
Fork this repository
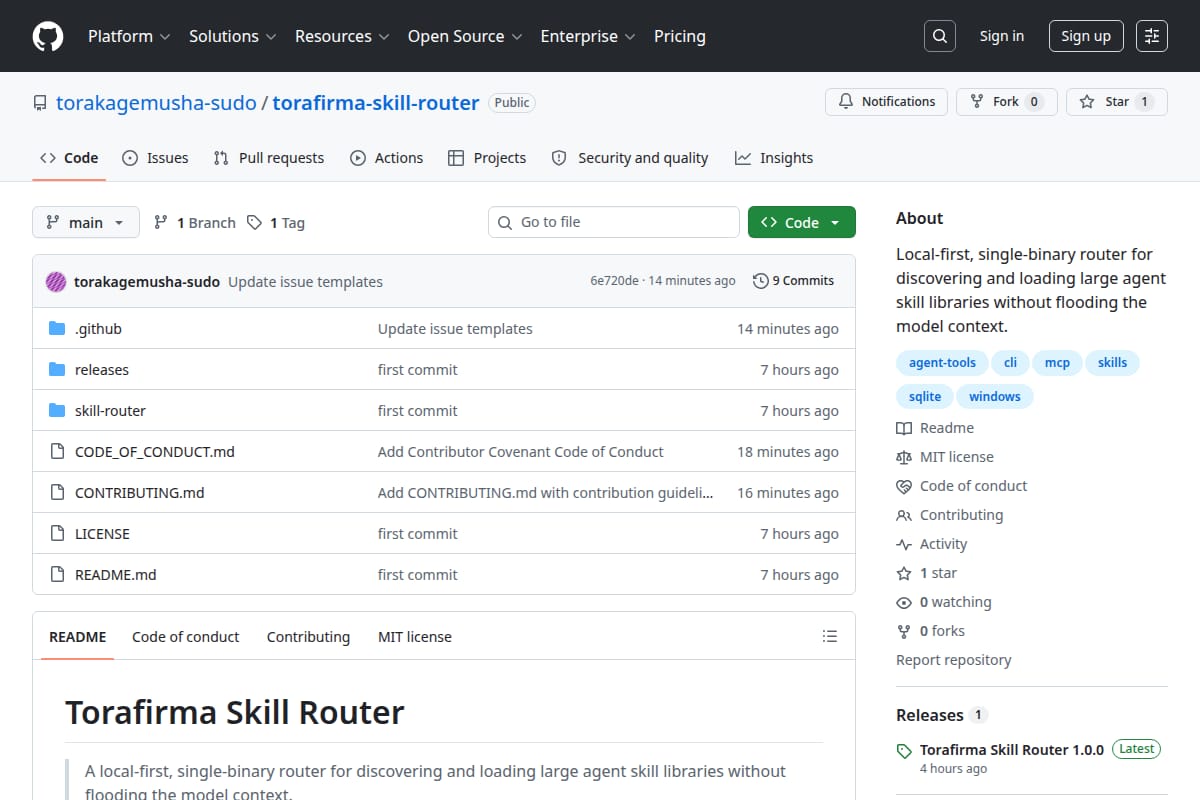tap(1007, 102)
